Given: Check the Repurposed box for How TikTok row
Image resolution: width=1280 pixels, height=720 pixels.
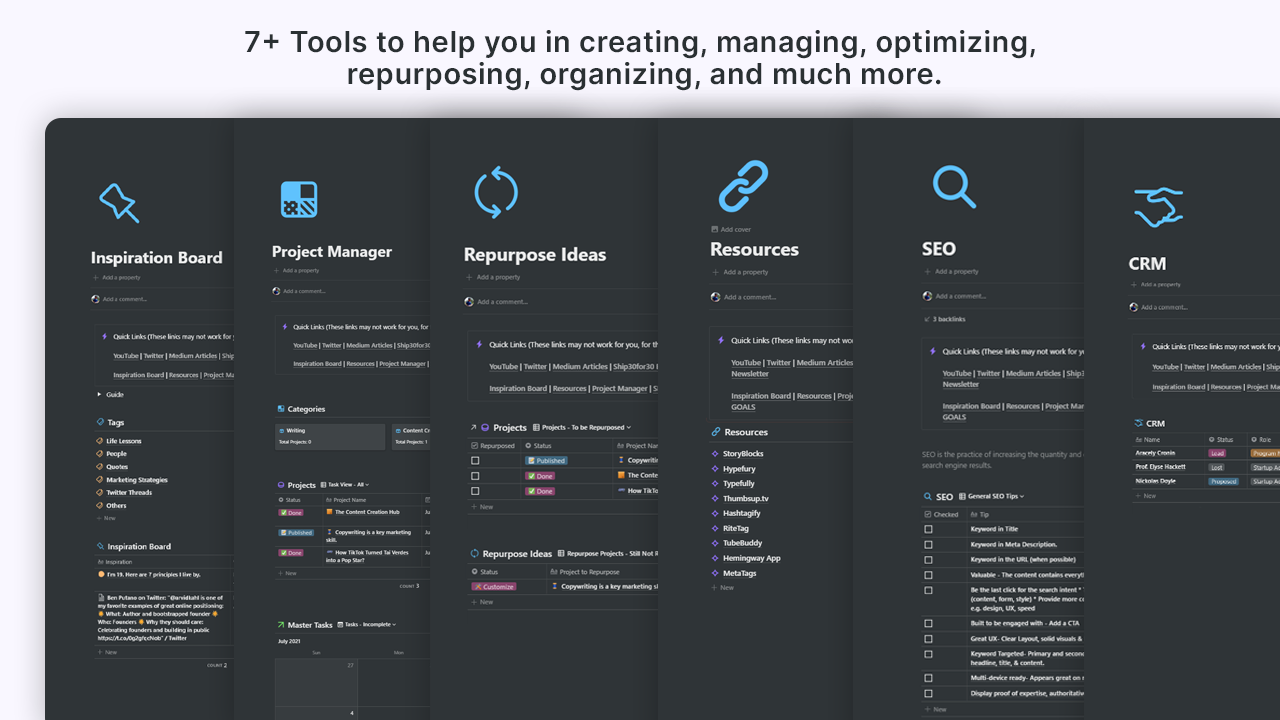Looking at the screenshot, I should (x=475, y=491).
